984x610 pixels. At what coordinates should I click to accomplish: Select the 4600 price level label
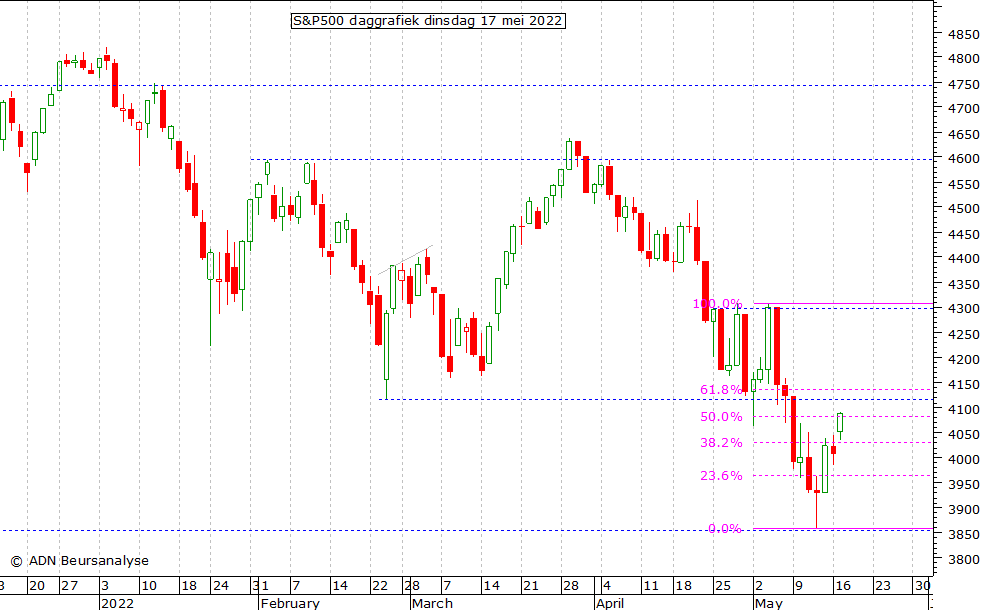[963, 159]
